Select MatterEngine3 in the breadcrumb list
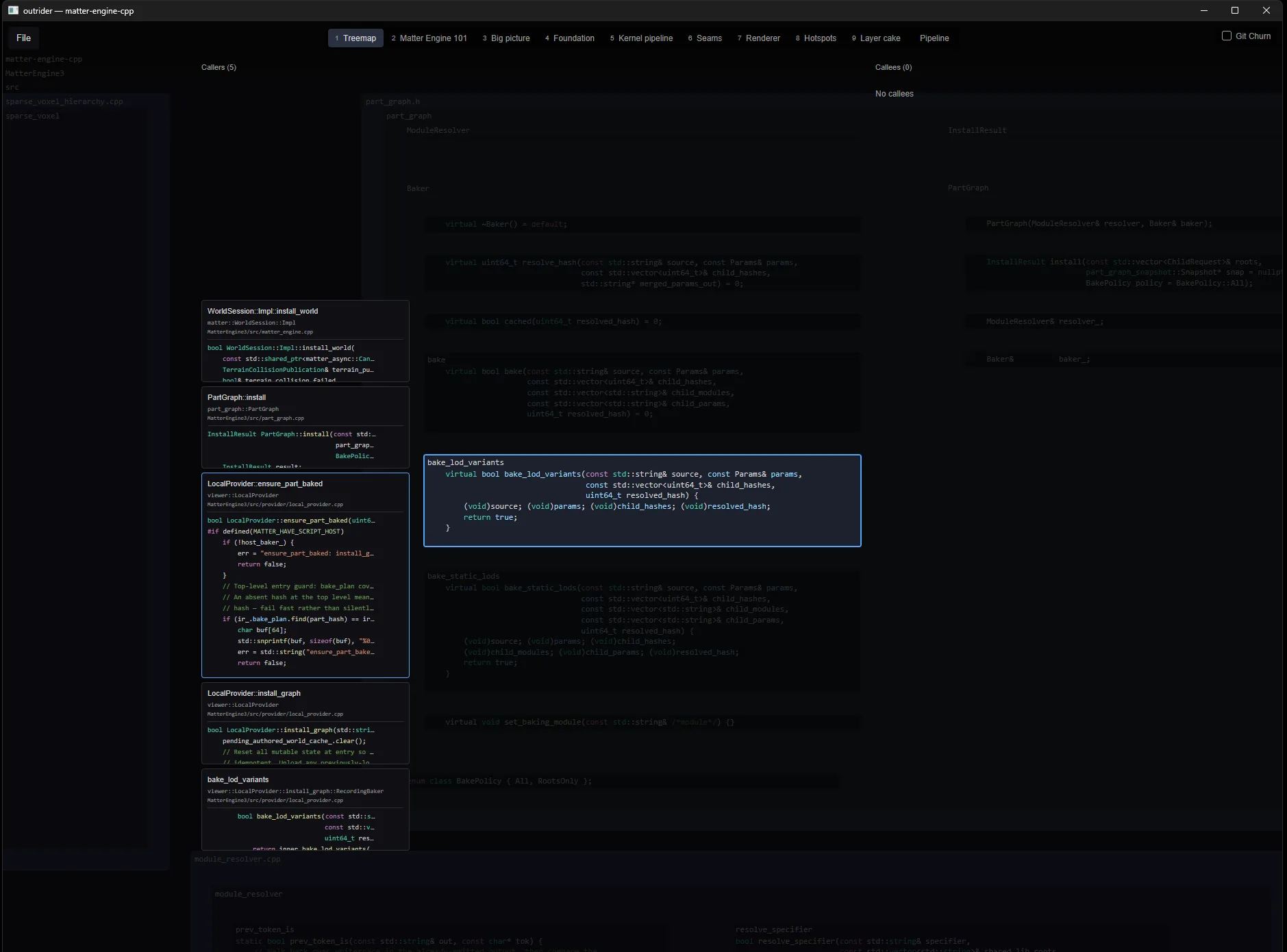1287x952 pixels. pos(35,73)
